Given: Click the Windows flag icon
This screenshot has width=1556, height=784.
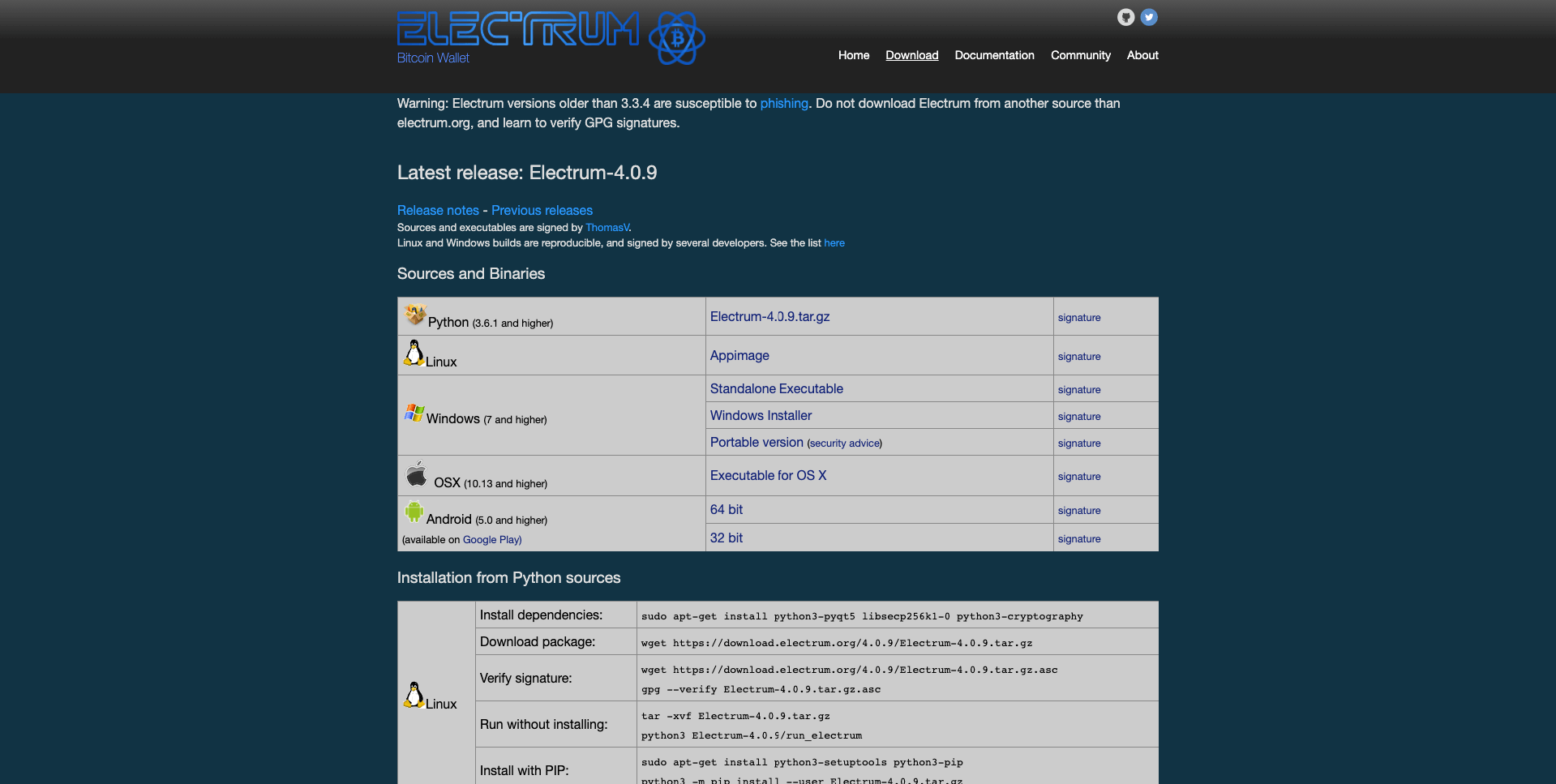Looking at the screenshot, I should (414, 413).
